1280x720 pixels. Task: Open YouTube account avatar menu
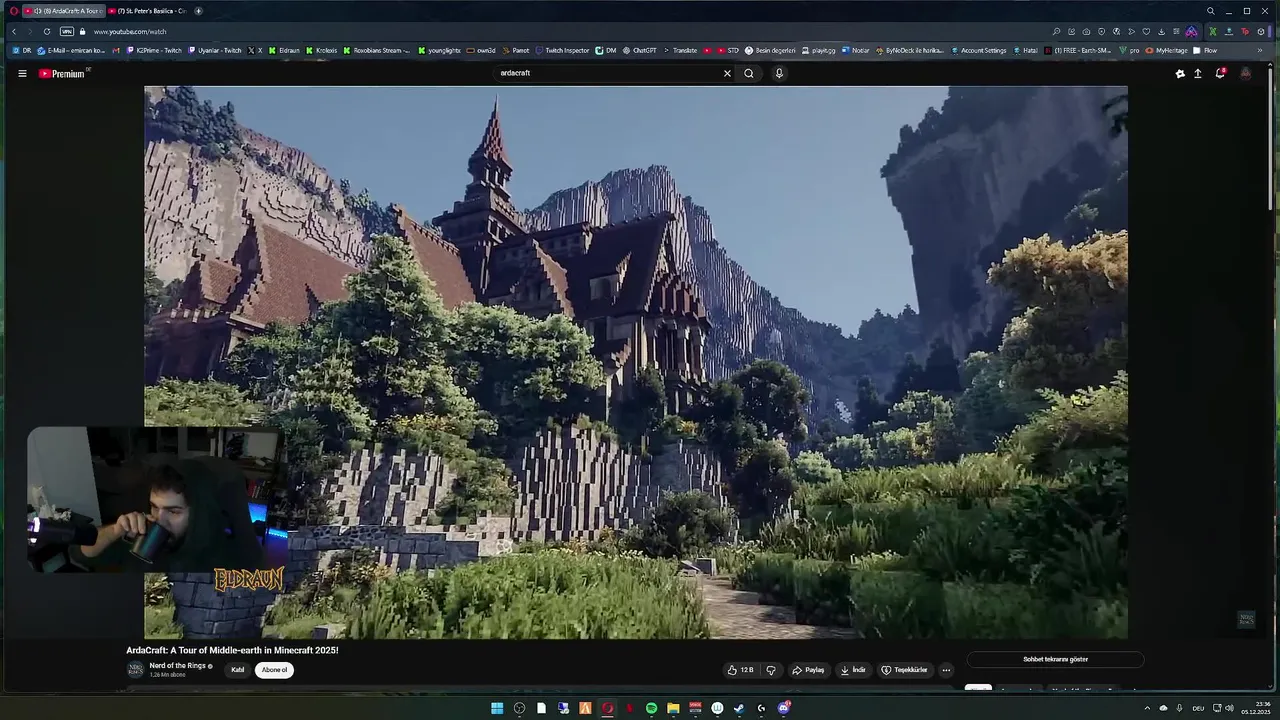click(x=1245, y=73)
